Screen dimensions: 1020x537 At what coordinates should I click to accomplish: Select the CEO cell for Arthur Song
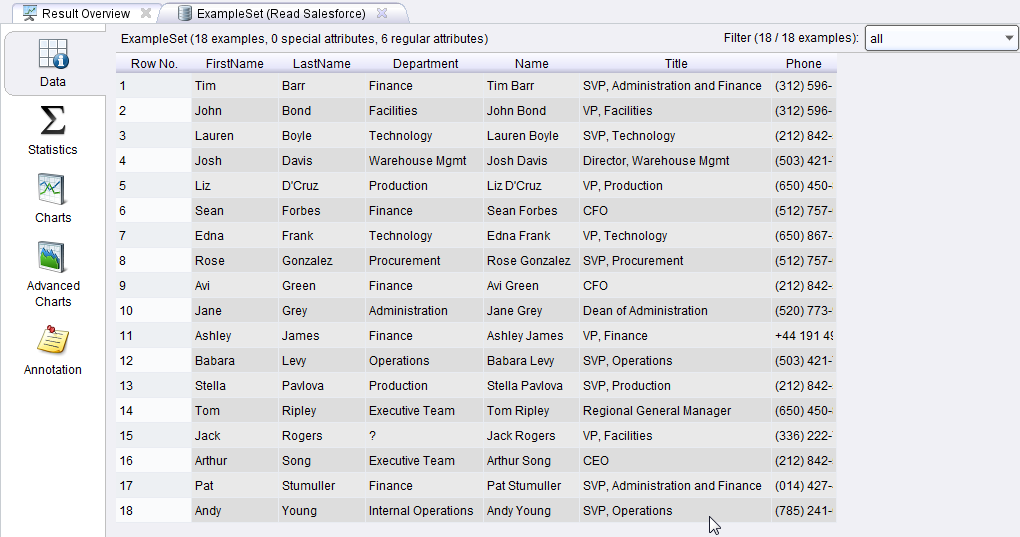(x=596, y=461)
